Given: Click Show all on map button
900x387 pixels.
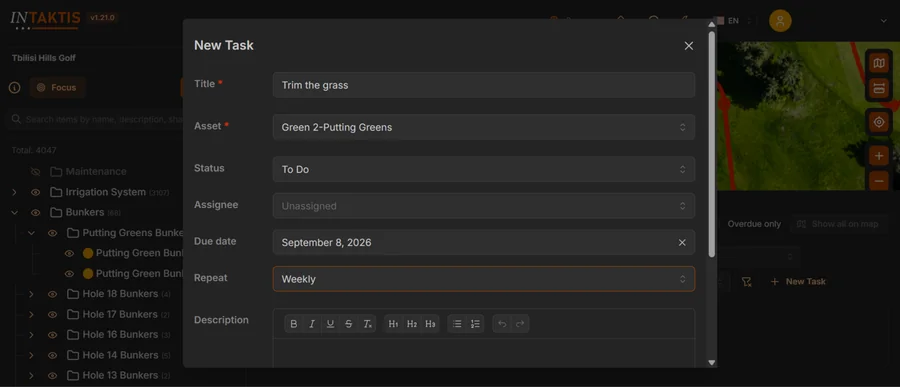Looking at the screenshot, I should 838,224.
